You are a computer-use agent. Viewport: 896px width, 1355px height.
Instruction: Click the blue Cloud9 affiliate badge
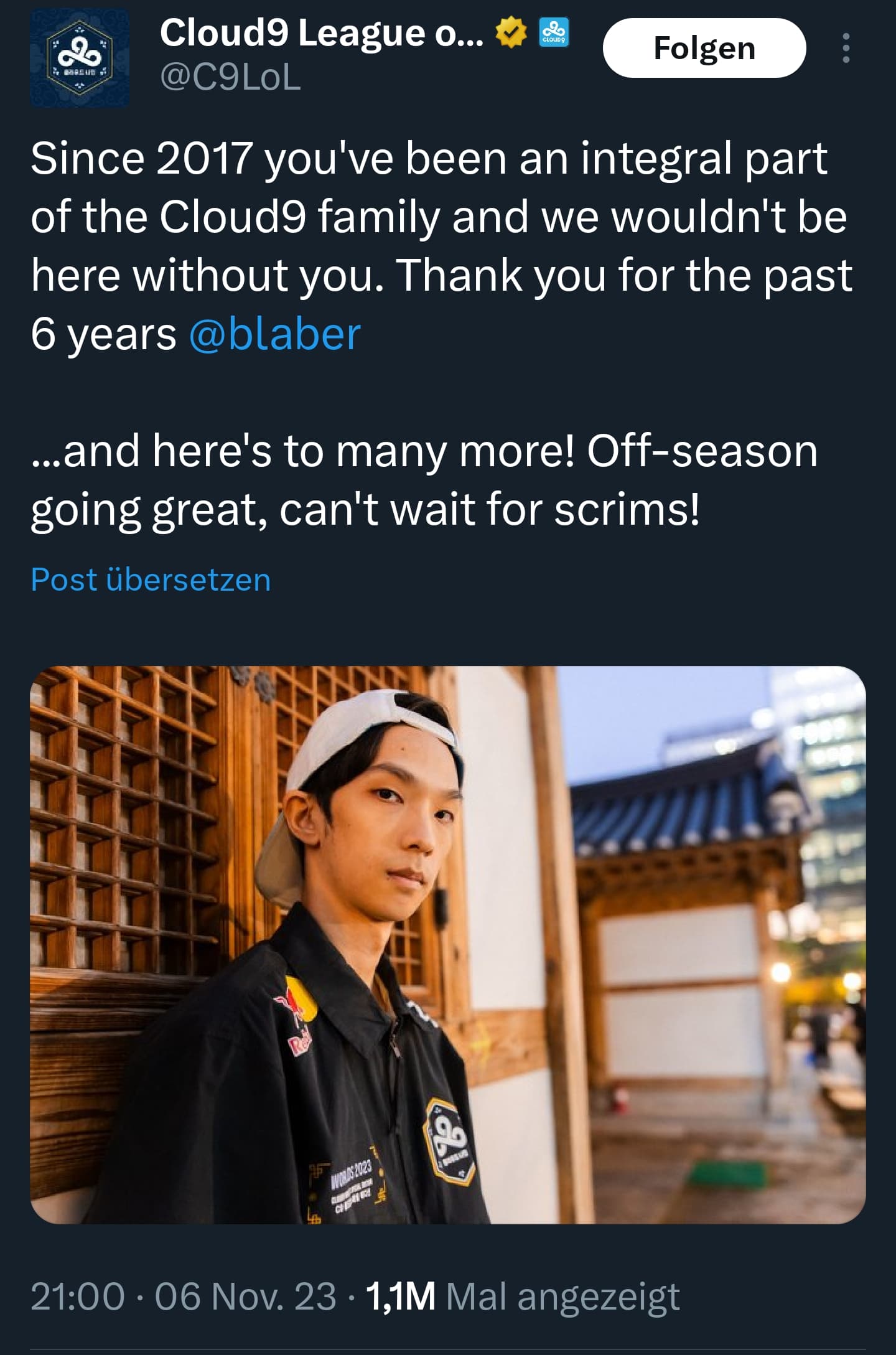554,32
